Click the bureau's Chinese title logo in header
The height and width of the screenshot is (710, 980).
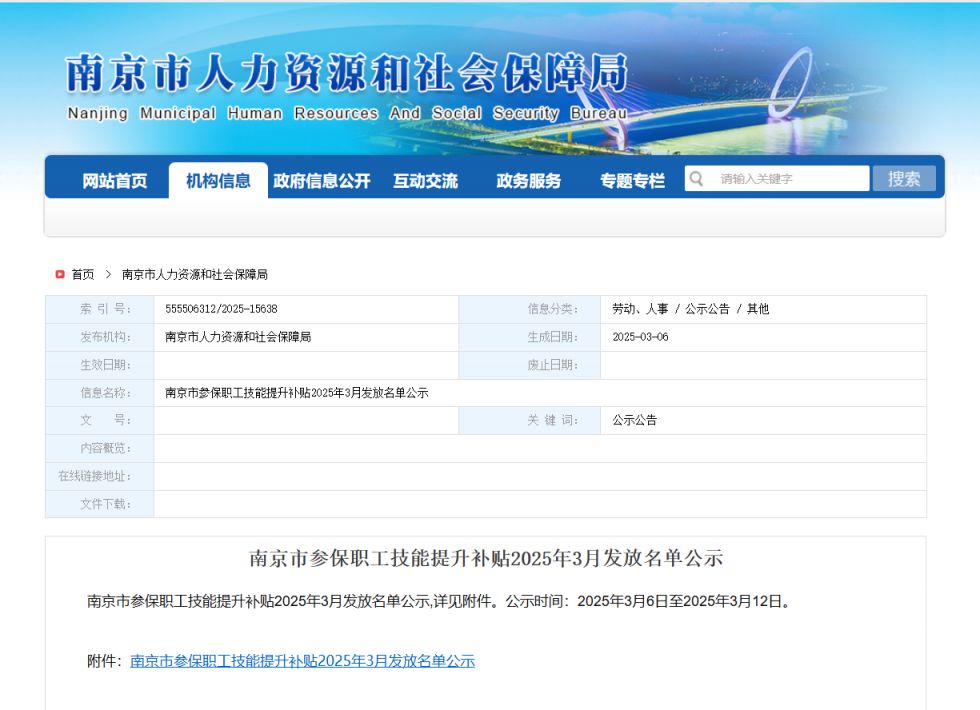click(x=346, y=75)
